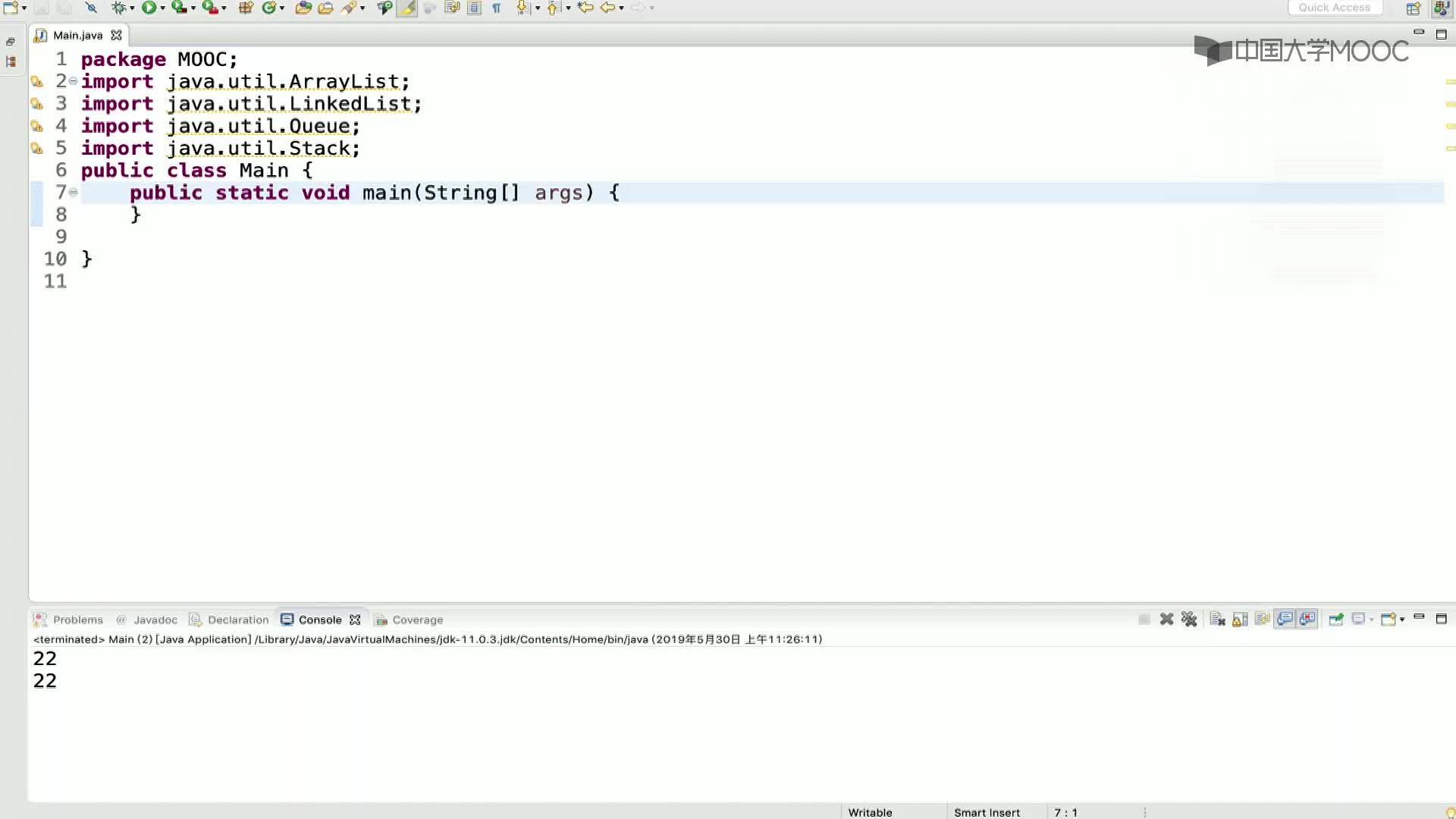The width and height of the screenshot is (1456, 819).
Task: Switch to the Problems tab
Action: click(x=78, y=619)
